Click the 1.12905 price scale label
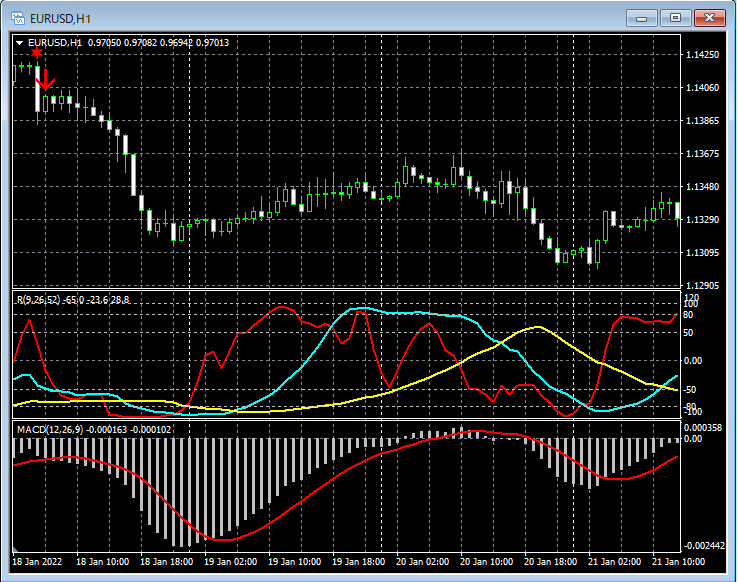This screenshot has height=582, width=738. pos(704,286)
